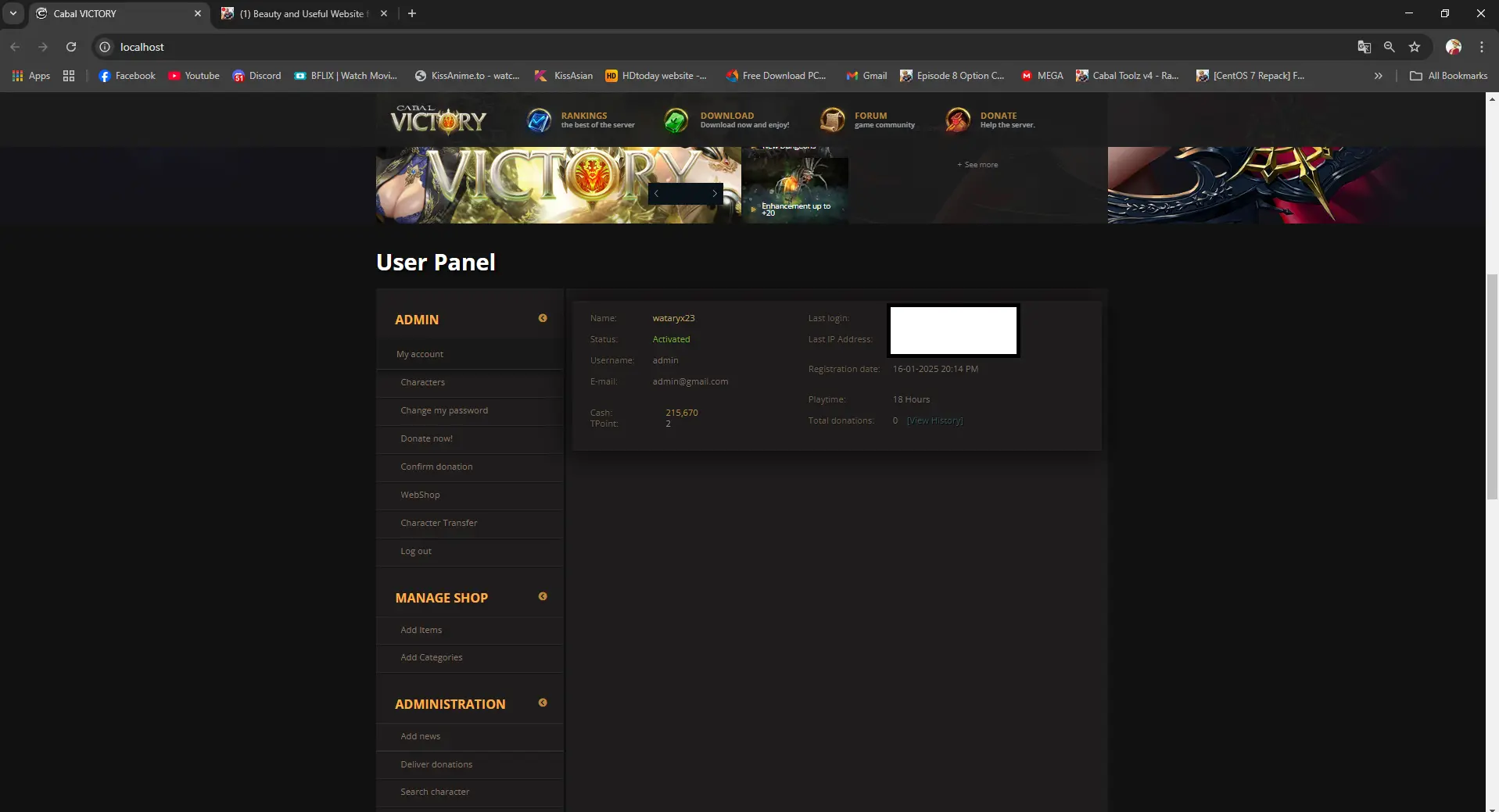
Task: Collapse the ADMIN section arrow
Action: pos(543,318)
